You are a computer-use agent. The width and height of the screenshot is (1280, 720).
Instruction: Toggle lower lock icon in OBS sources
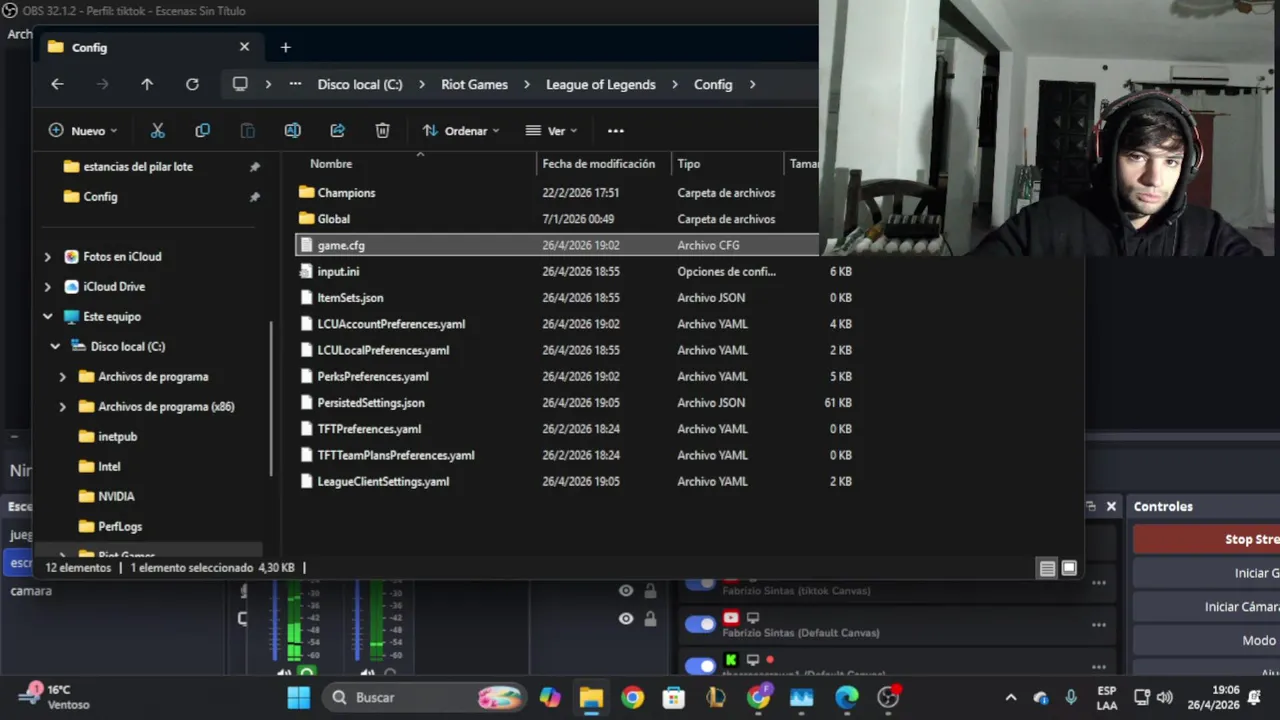[650, 619]
